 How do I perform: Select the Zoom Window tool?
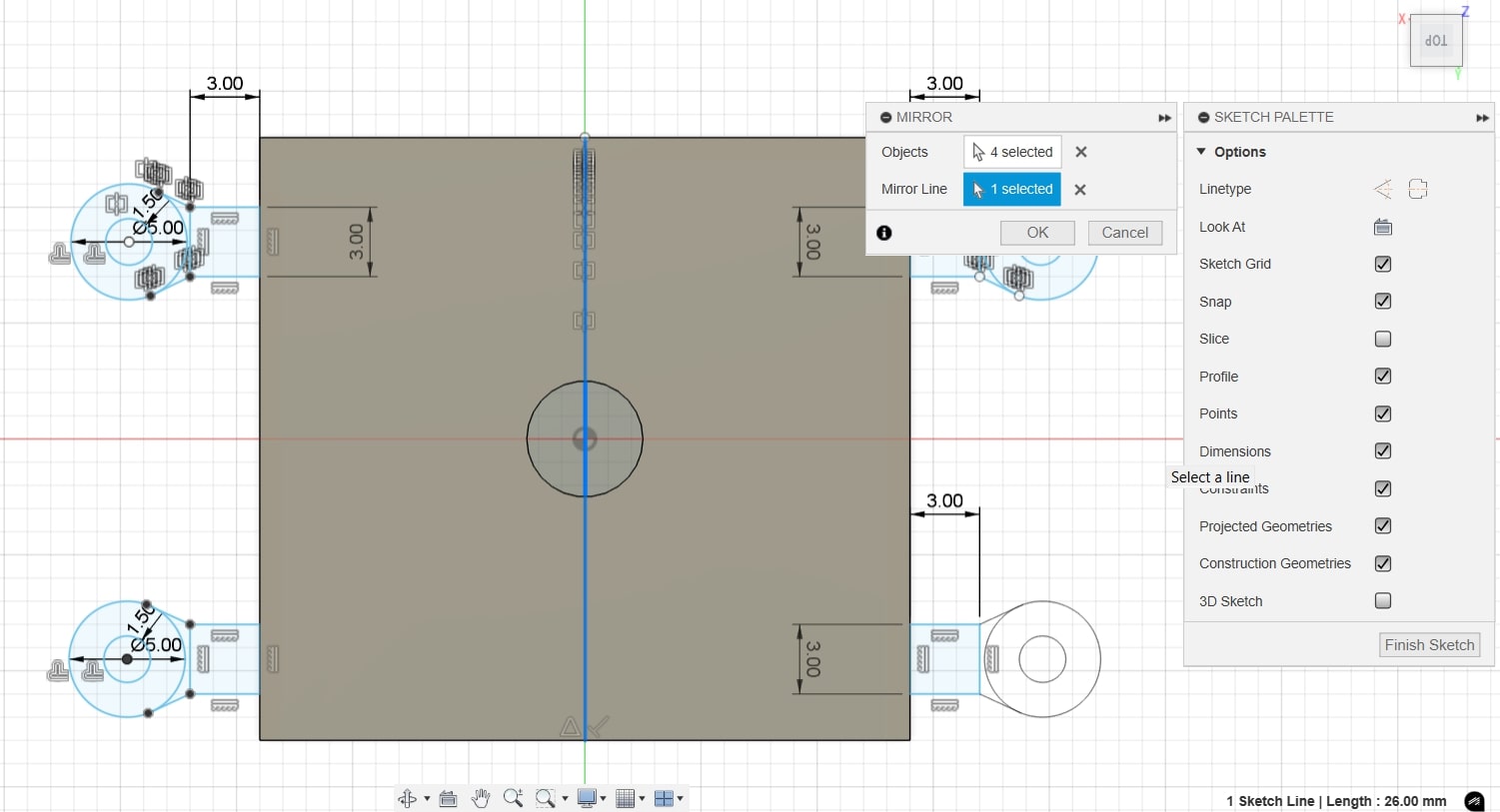(545, 798)
